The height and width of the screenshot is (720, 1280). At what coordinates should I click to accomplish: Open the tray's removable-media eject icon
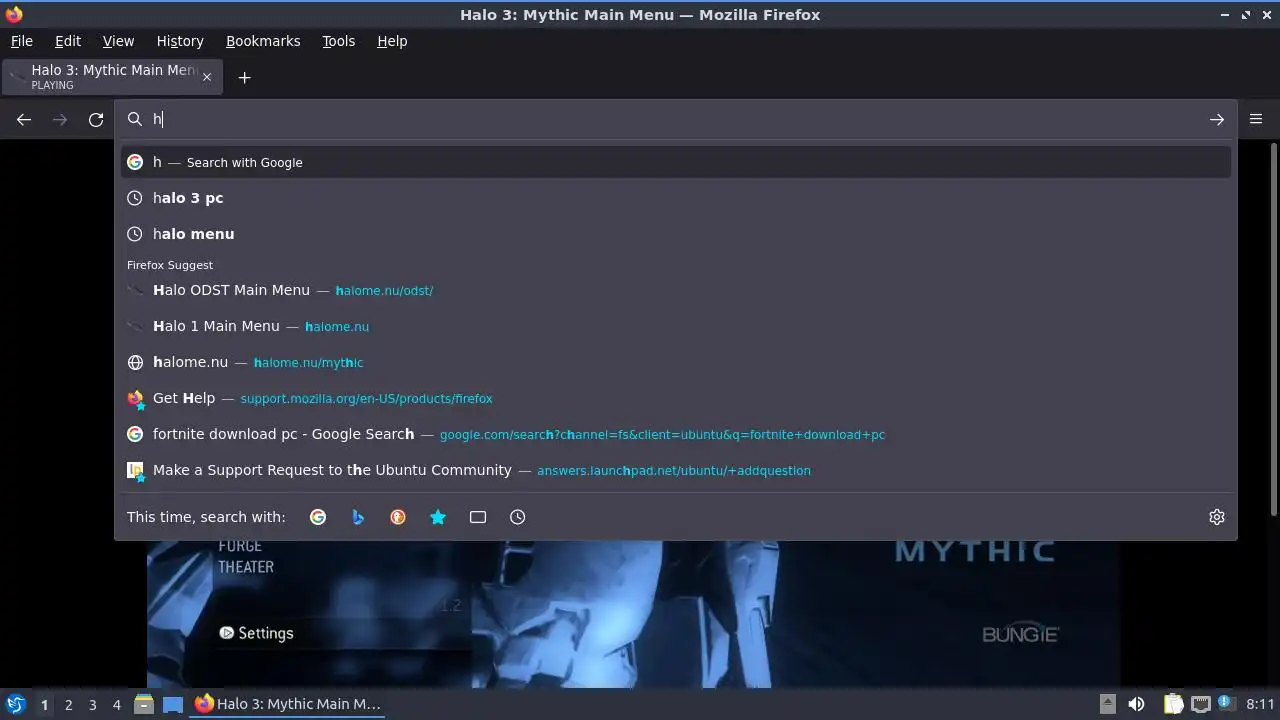(1107, 704)
